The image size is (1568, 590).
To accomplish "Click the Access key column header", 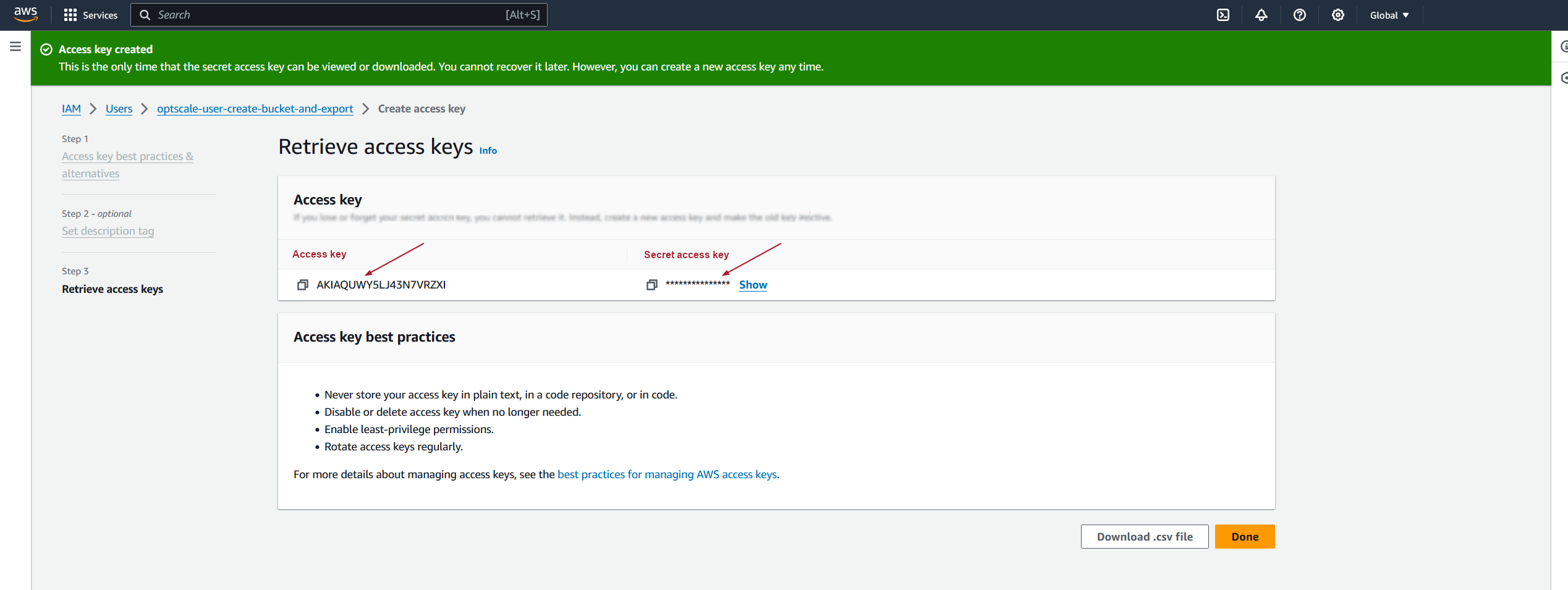I will pyautogui.click(x=319, y=254).
